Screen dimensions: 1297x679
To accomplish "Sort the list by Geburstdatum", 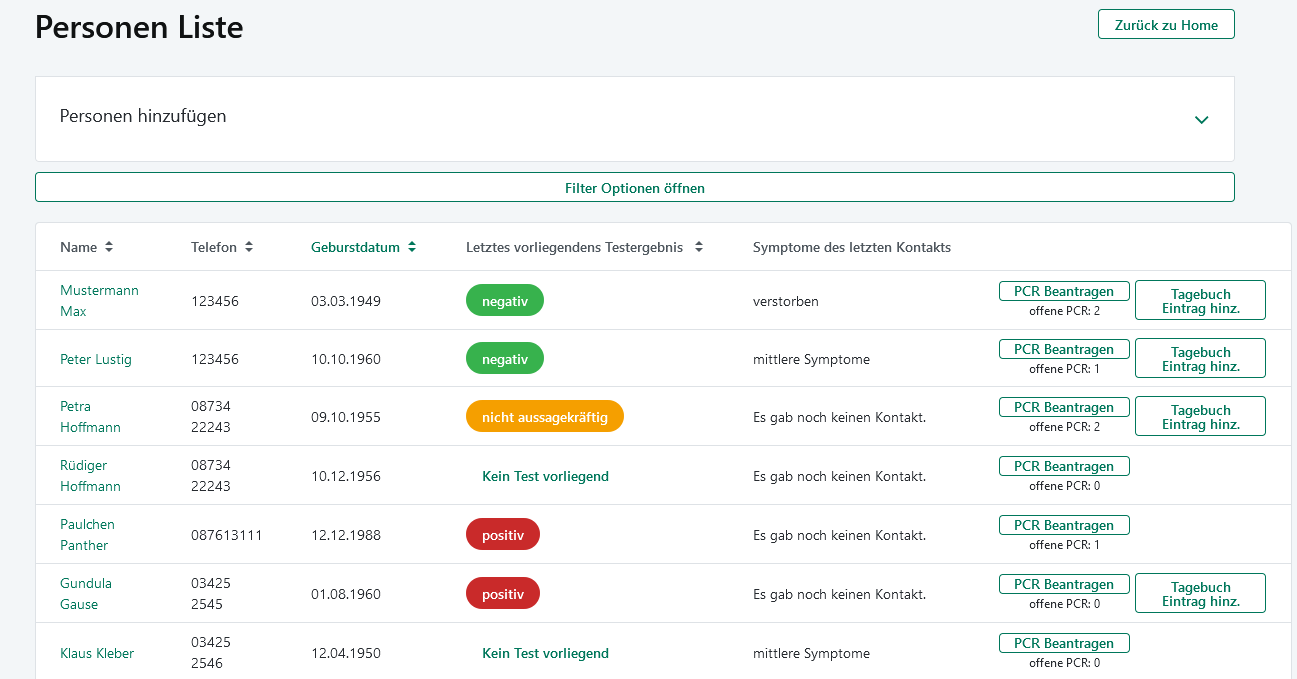I will click(363, 247).
